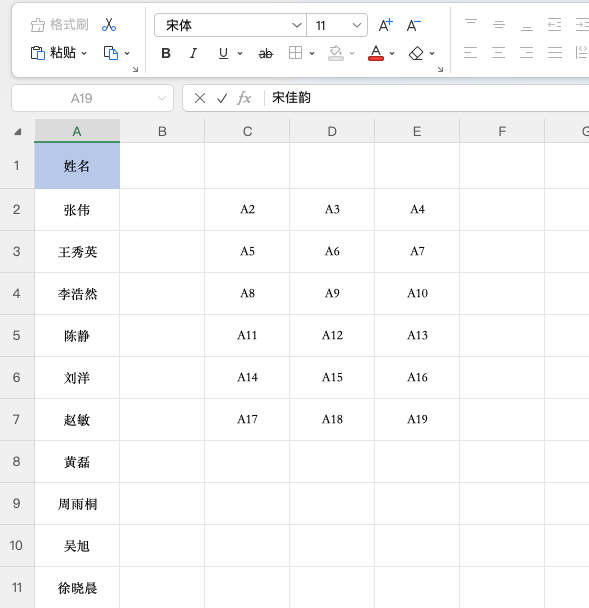
Task: Click the Bottom Align icon
Action: 527,25
